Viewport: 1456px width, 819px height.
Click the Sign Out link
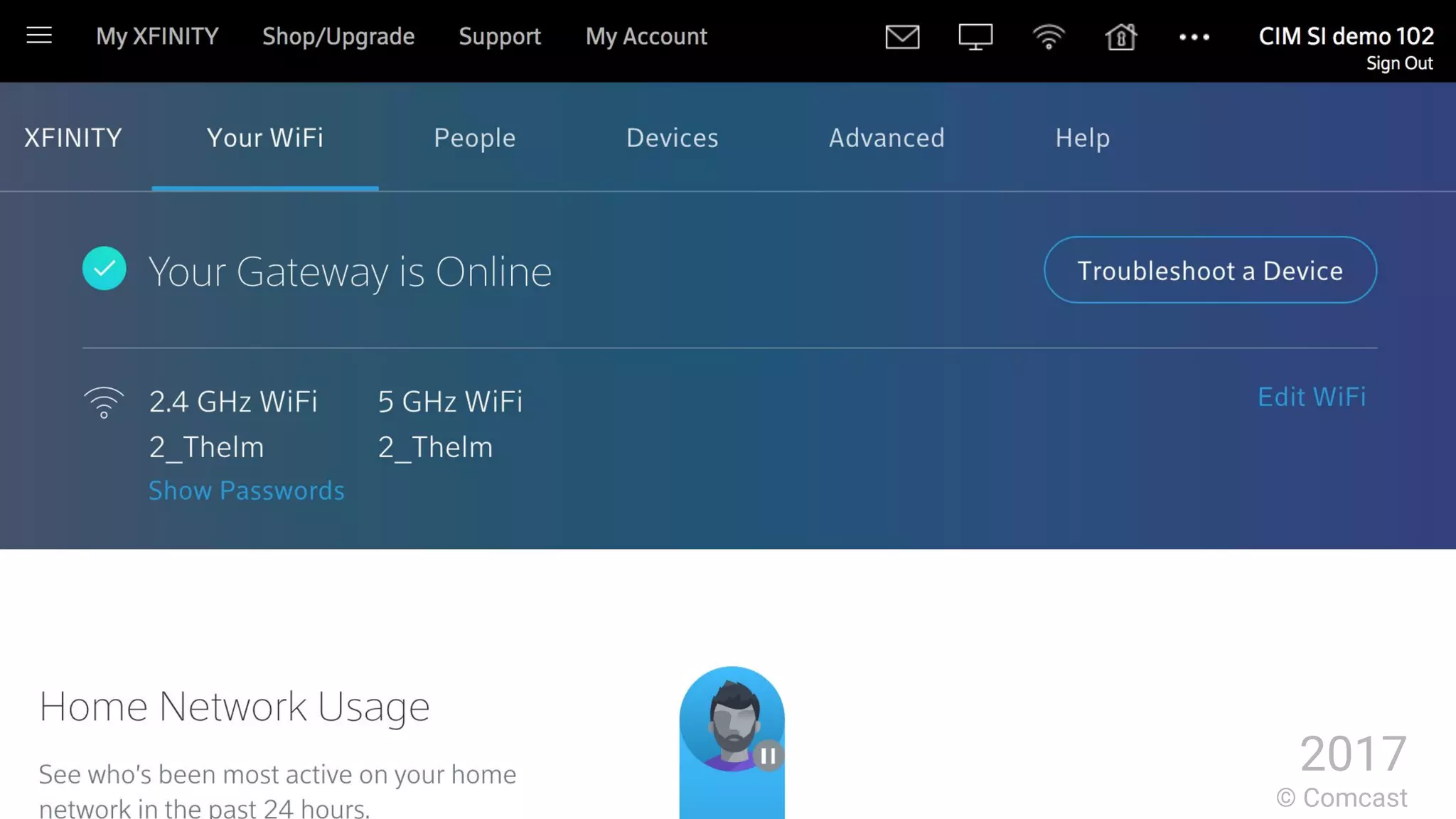(1399, 63)
